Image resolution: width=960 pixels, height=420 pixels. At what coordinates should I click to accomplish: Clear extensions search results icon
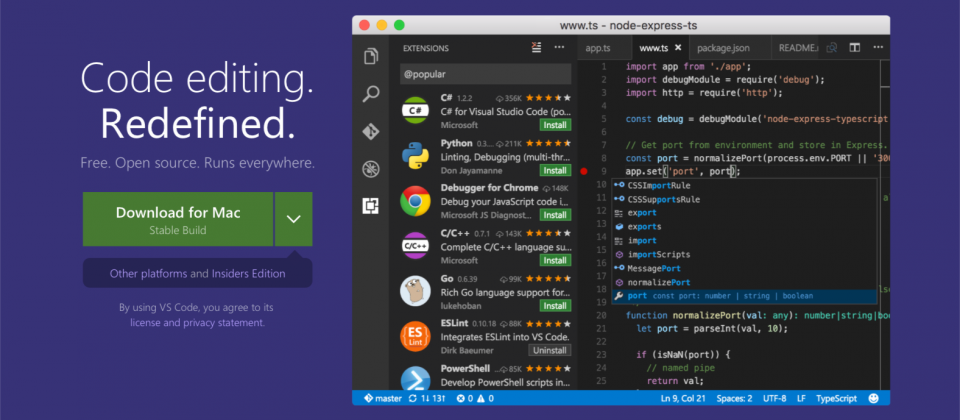click(537, 48)
